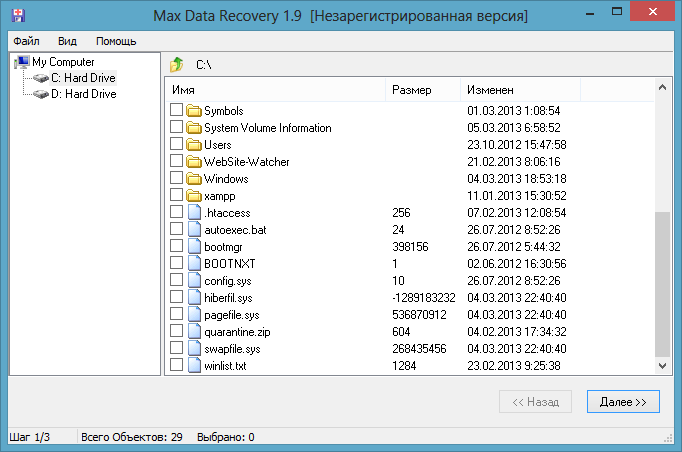Click the My Computer icon in the tree
682x452 pixels.
(22, 62)
